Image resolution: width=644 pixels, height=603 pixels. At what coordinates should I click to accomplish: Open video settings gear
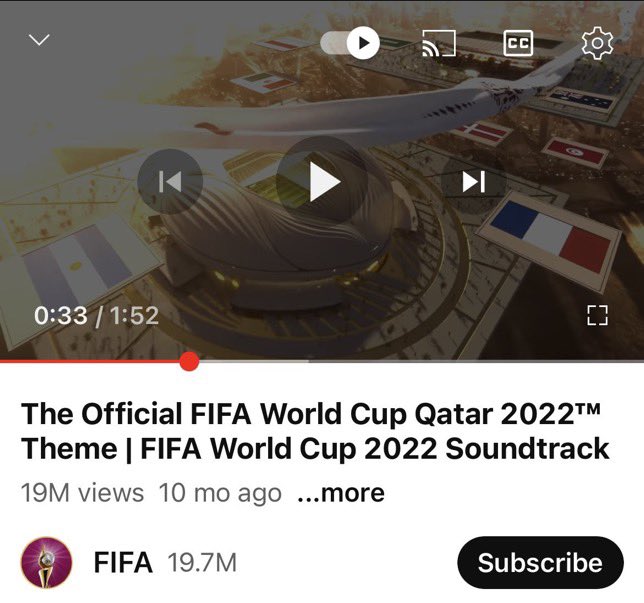click(x=598, y=43)
